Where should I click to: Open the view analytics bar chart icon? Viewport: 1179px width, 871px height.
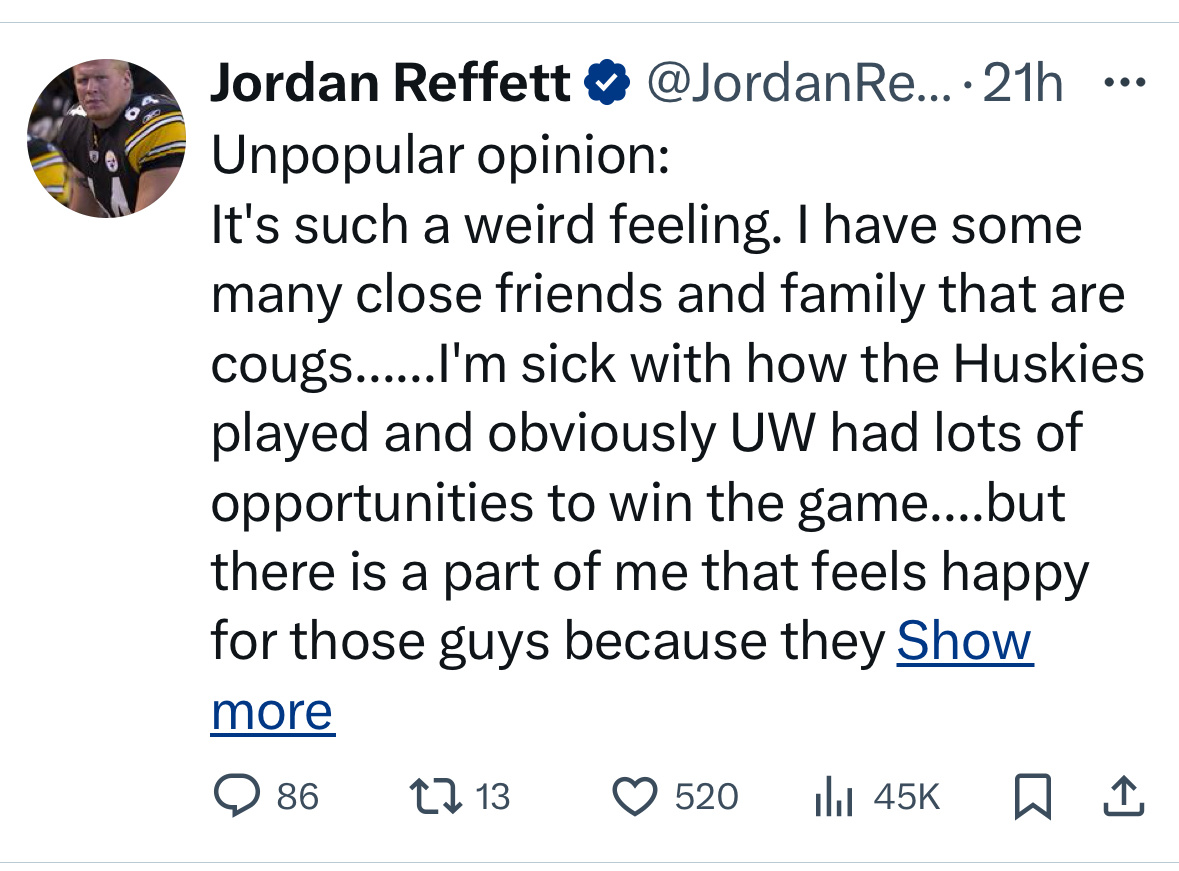point(832,796)
